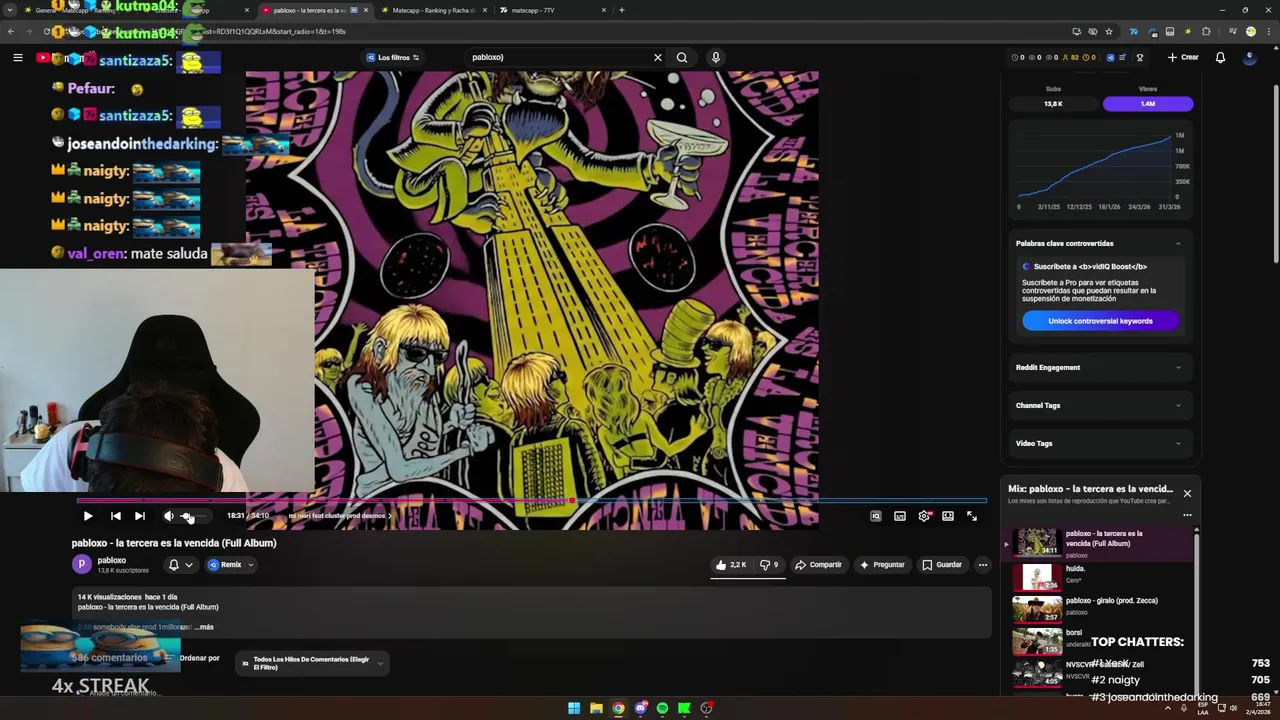The width and height of the screenshot is (1280, 720).
Task: Expand 'Channel Tags' section
Action: (1098, 405)
